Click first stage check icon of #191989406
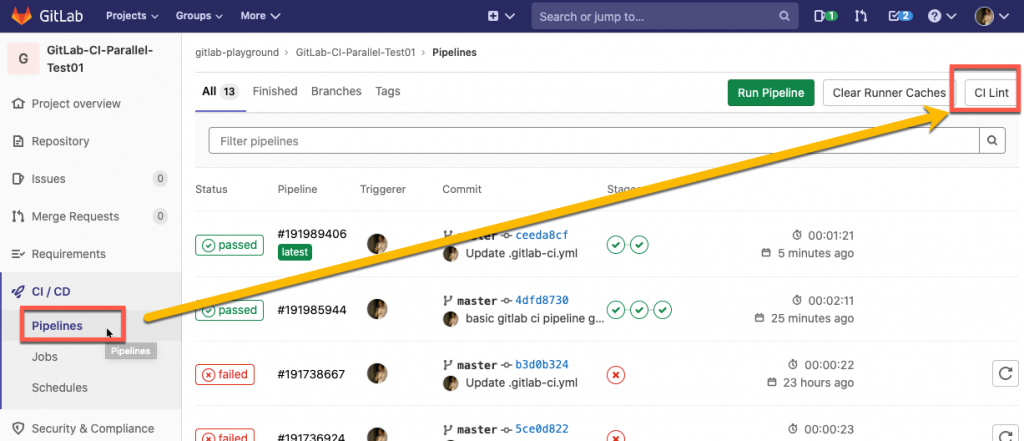Screen dimensions: 1024x441 [616, 245]
